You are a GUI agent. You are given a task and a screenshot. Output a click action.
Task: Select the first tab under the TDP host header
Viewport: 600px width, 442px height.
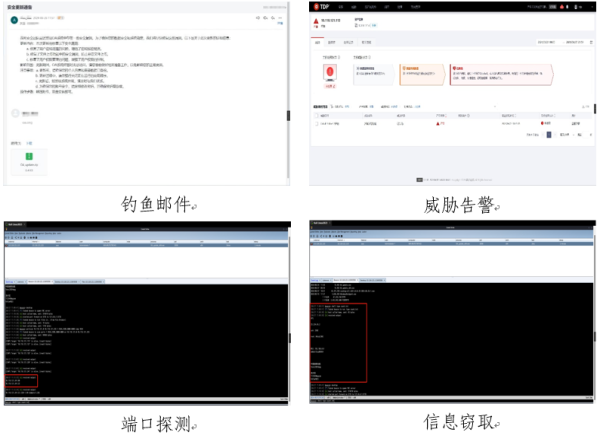318,44
